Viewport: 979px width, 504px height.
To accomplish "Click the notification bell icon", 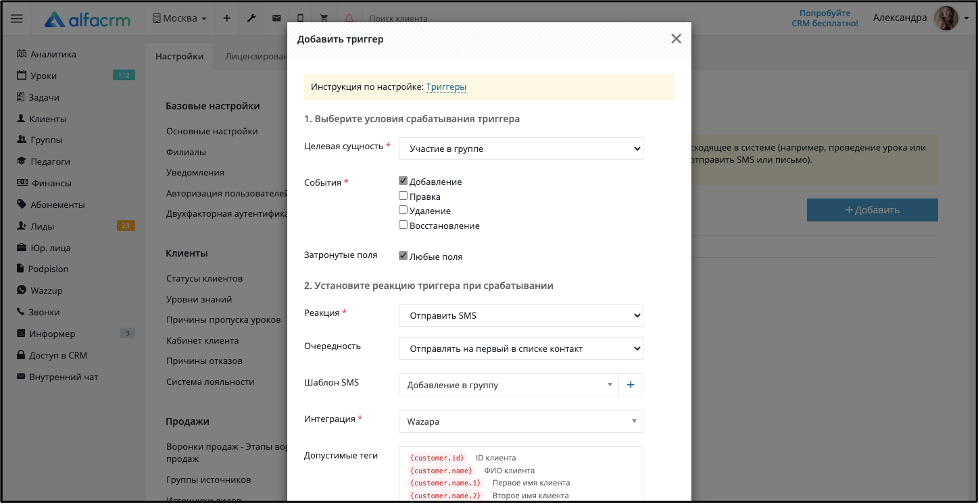I will (349, 19).
